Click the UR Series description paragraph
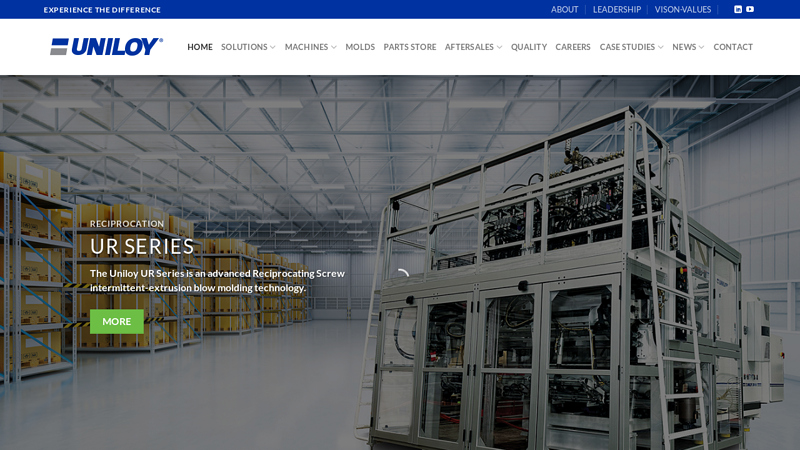The width and height of the screenshot is (800, 450). 217,281
